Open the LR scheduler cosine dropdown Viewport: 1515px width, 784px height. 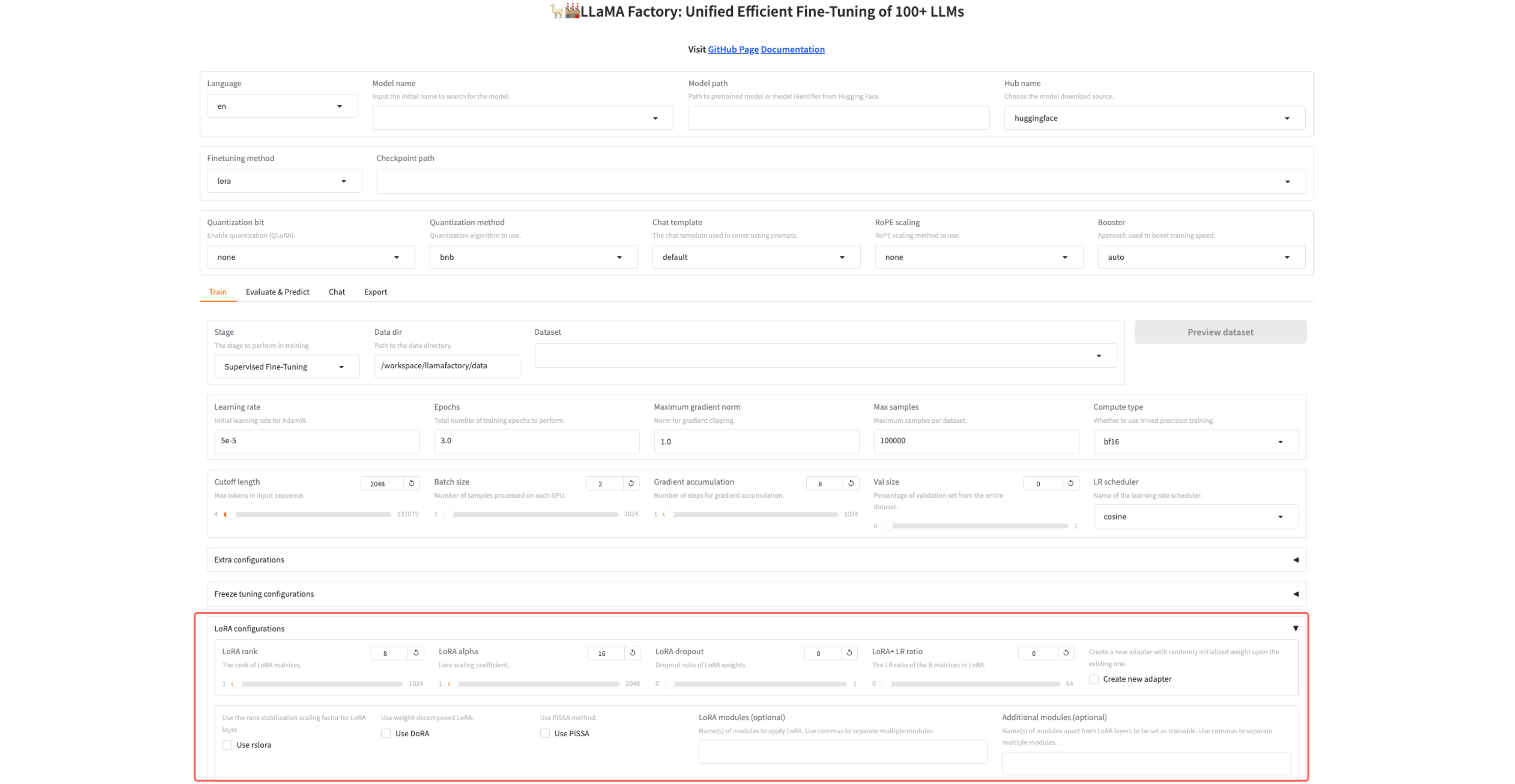[x=1195, y=516]
